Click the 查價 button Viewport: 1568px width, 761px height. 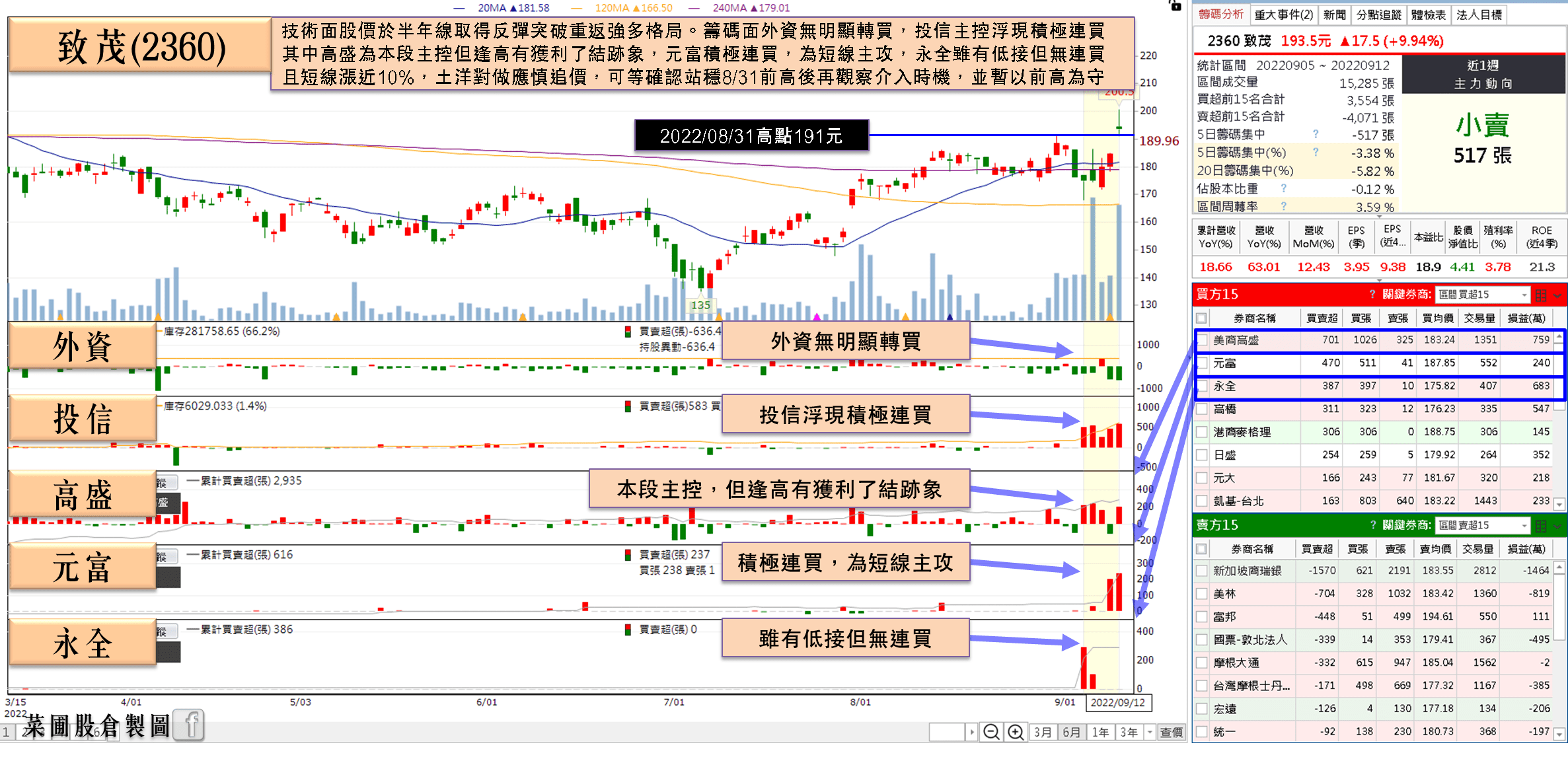[x=1172, y=732]
